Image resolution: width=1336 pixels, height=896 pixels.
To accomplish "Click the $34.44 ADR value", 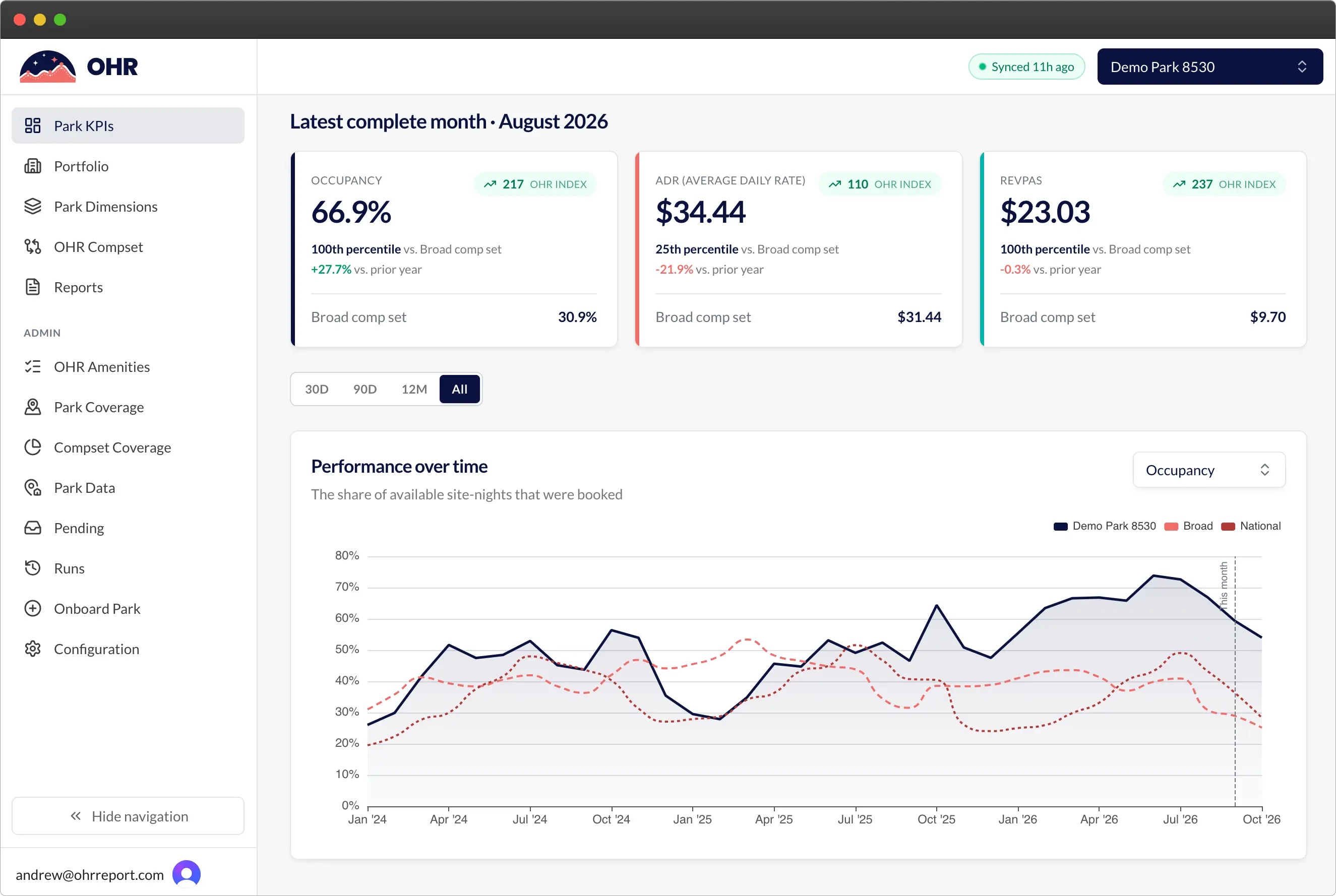I will (x=700, y=212).
